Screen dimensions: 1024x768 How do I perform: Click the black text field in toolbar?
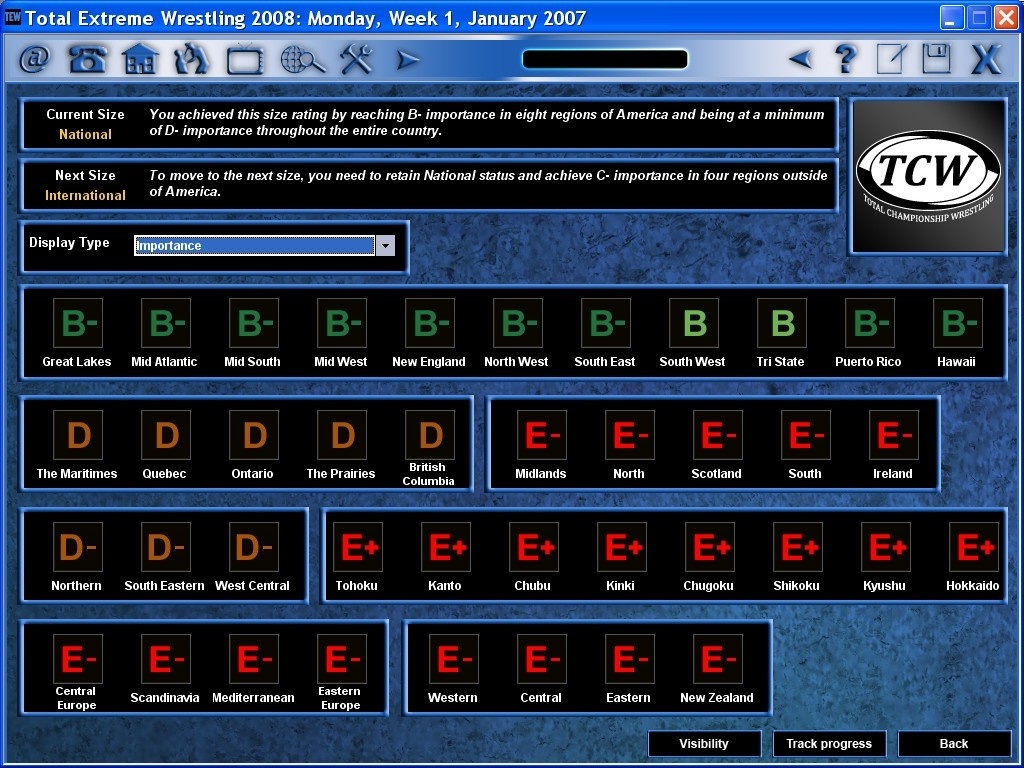(x=605, y=60)
